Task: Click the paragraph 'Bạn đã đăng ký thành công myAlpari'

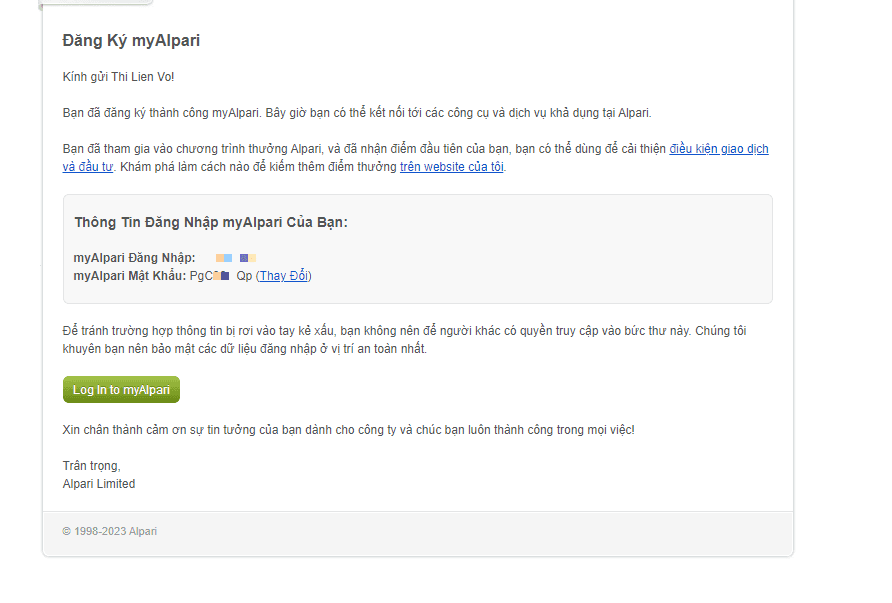Action: [x=357, y=113]
